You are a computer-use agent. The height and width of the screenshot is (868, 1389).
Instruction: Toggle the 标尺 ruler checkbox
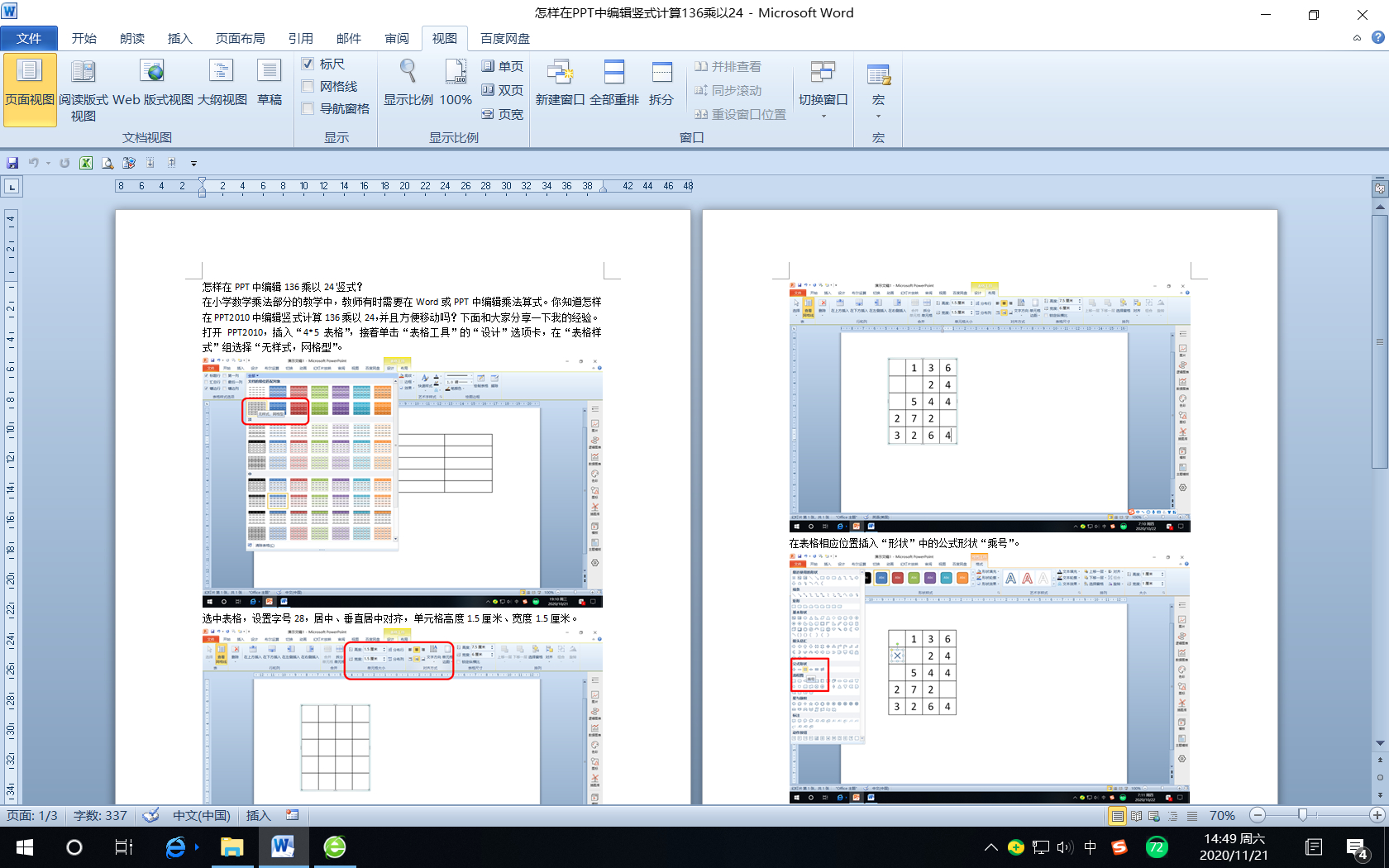tap(308, 64)
